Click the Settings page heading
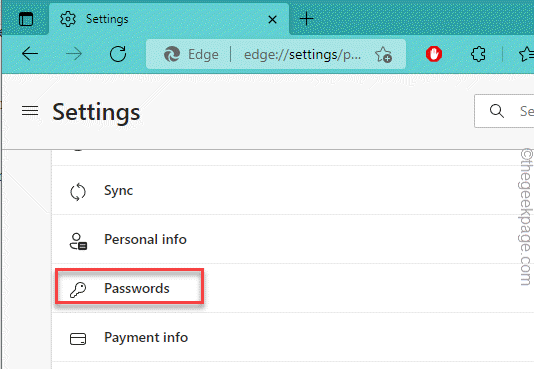 96,112
